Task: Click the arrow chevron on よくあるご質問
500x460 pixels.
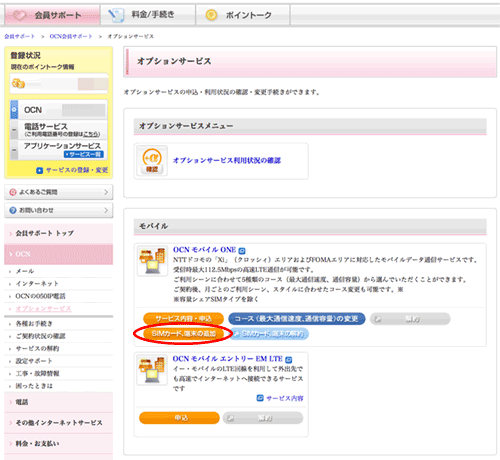Action: coord(106,192)
